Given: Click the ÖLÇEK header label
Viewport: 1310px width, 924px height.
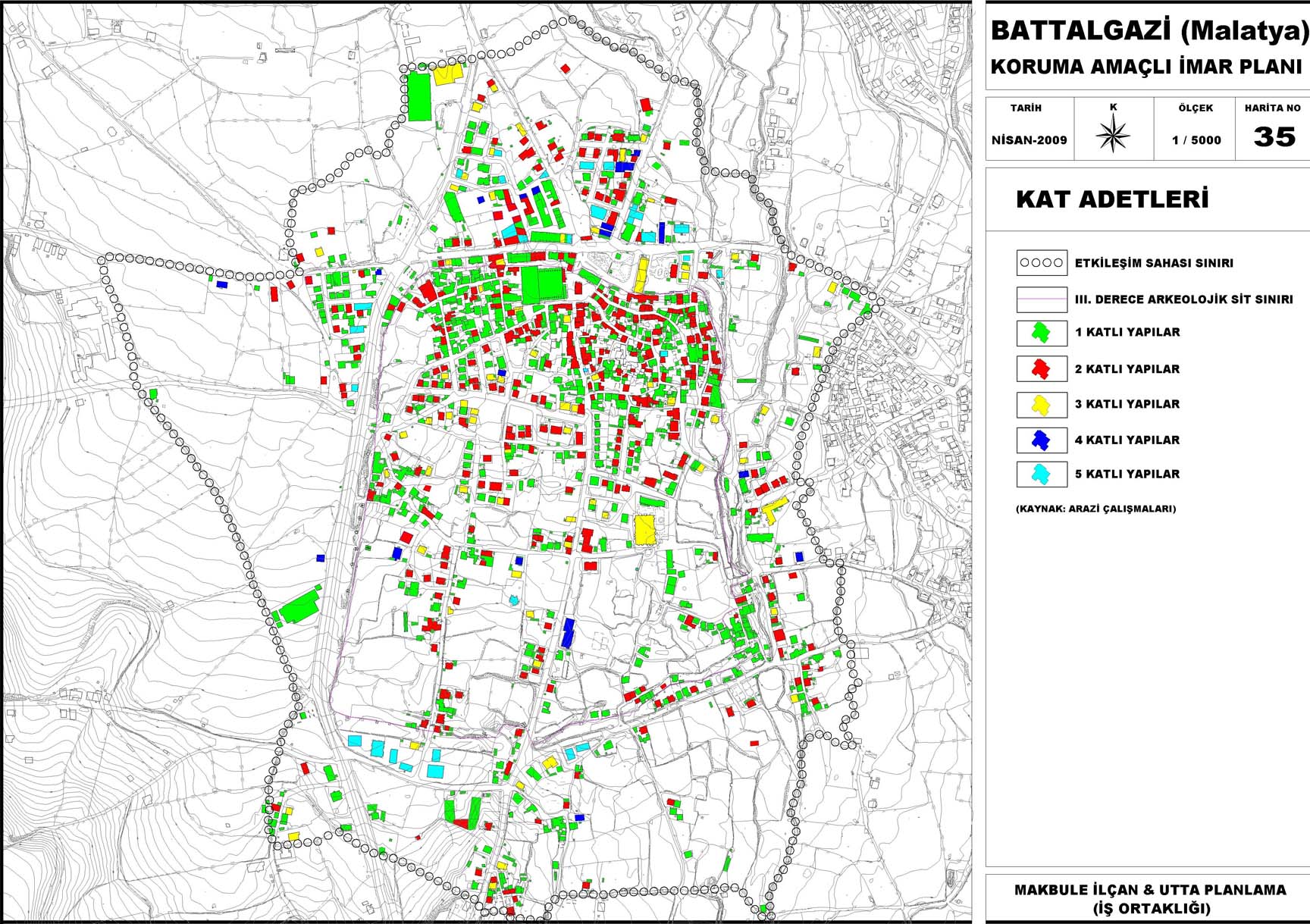Looking at the screenshot, I should click(1196, 108).
